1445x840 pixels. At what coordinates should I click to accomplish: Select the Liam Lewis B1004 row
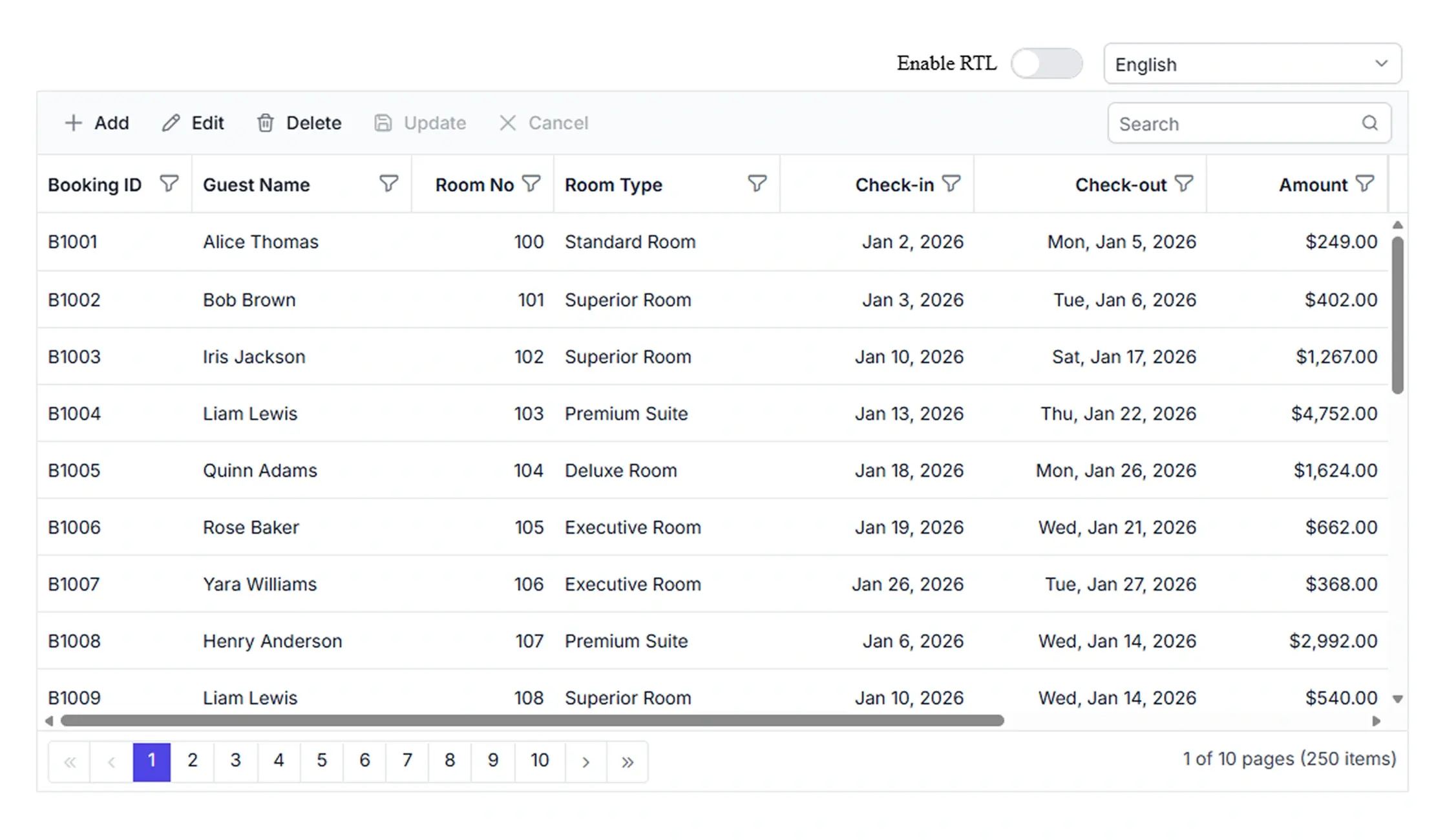[x=712, y=414]
